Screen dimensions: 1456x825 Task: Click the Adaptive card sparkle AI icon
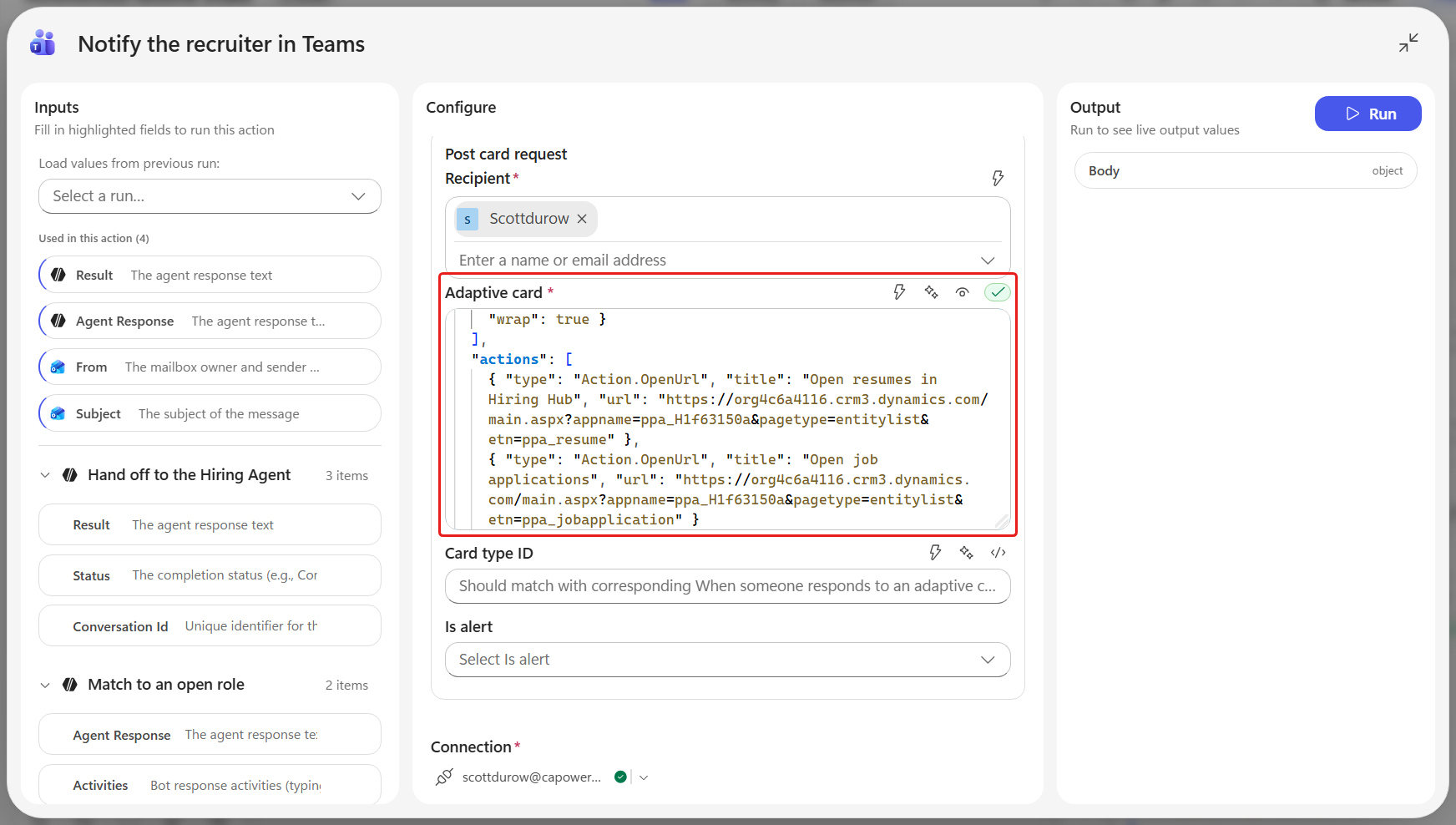click(x=931, y=291)
